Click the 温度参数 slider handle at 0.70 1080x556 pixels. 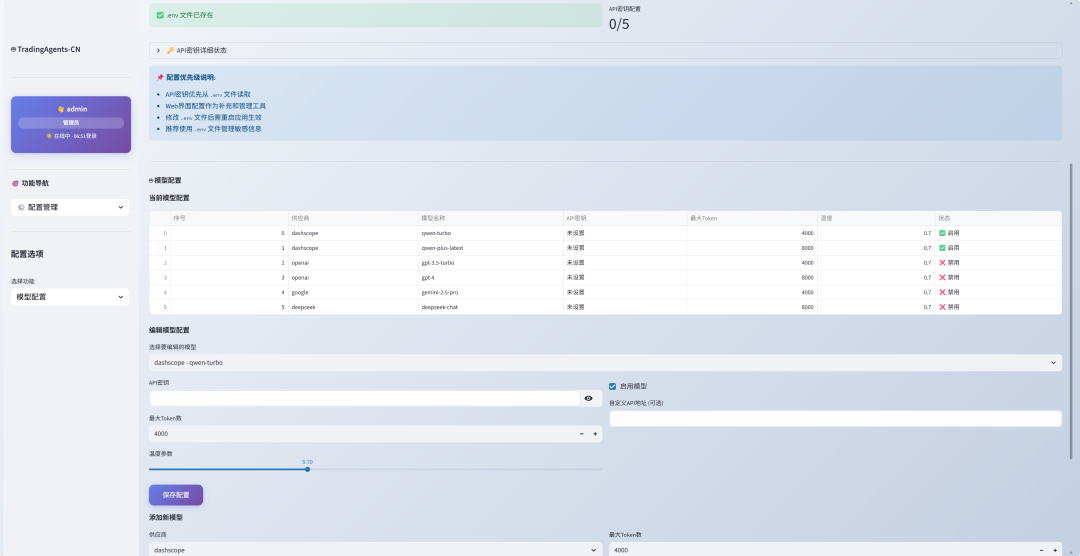tap(307, 469)
